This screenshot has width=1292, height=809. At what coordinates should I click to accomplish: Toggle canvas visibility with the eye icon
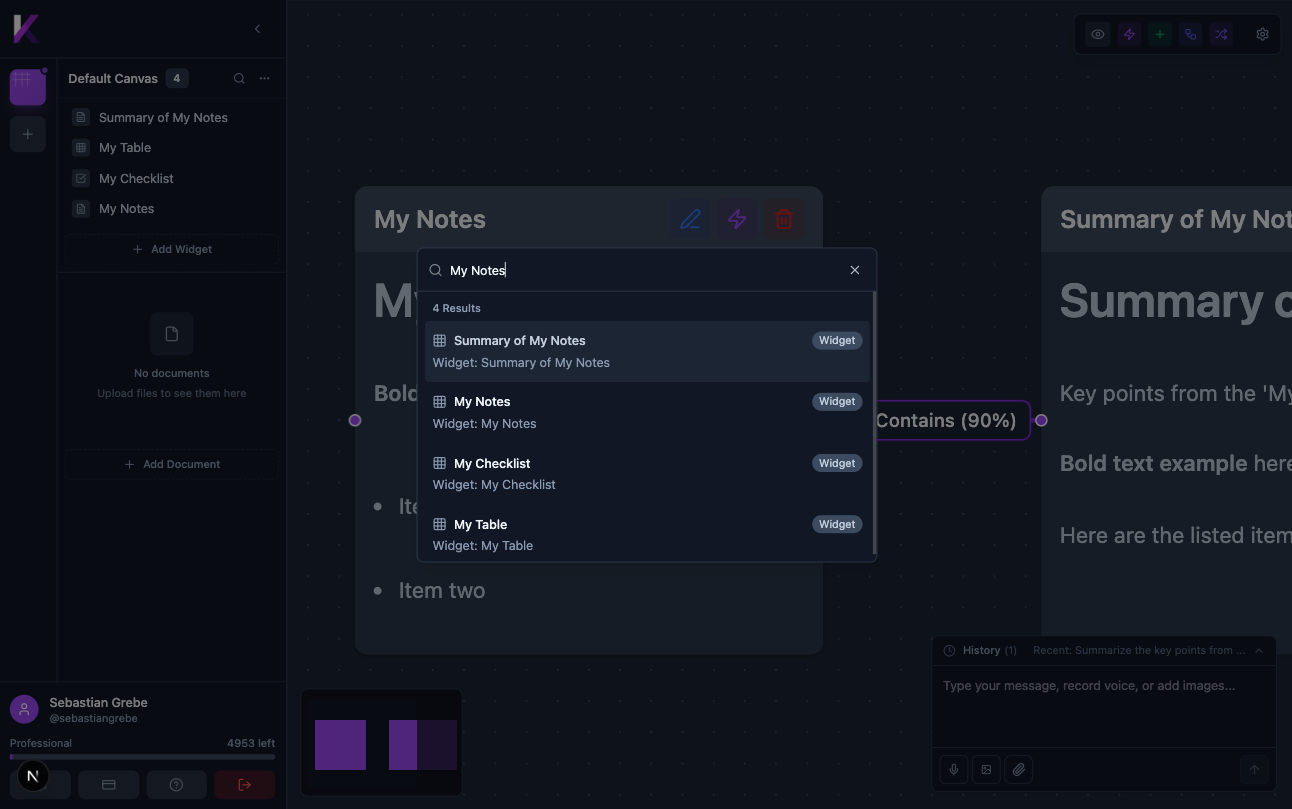(1097, 33)
